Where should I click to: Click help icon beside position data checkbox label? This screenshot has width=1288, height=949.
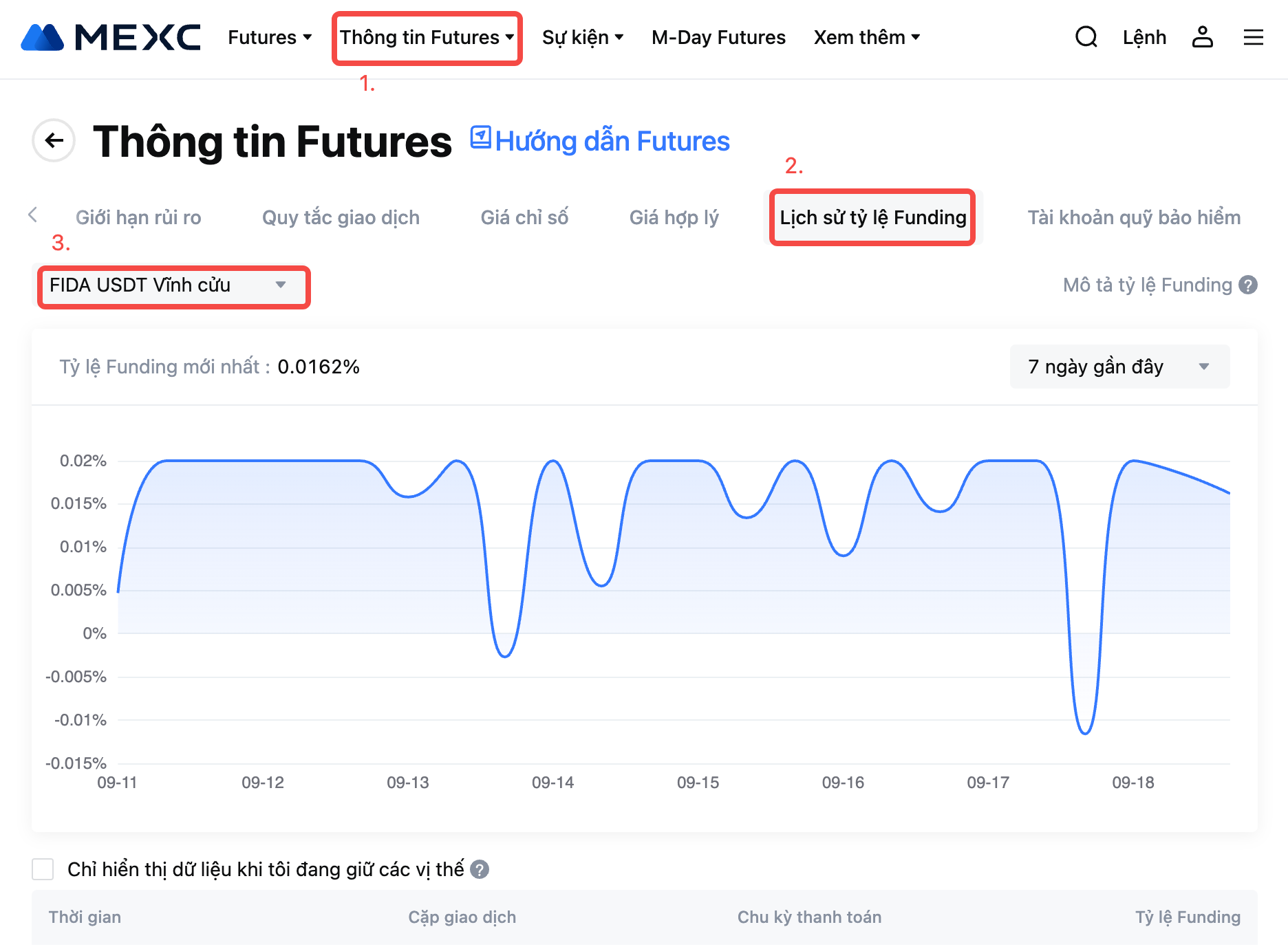point(480,870)
